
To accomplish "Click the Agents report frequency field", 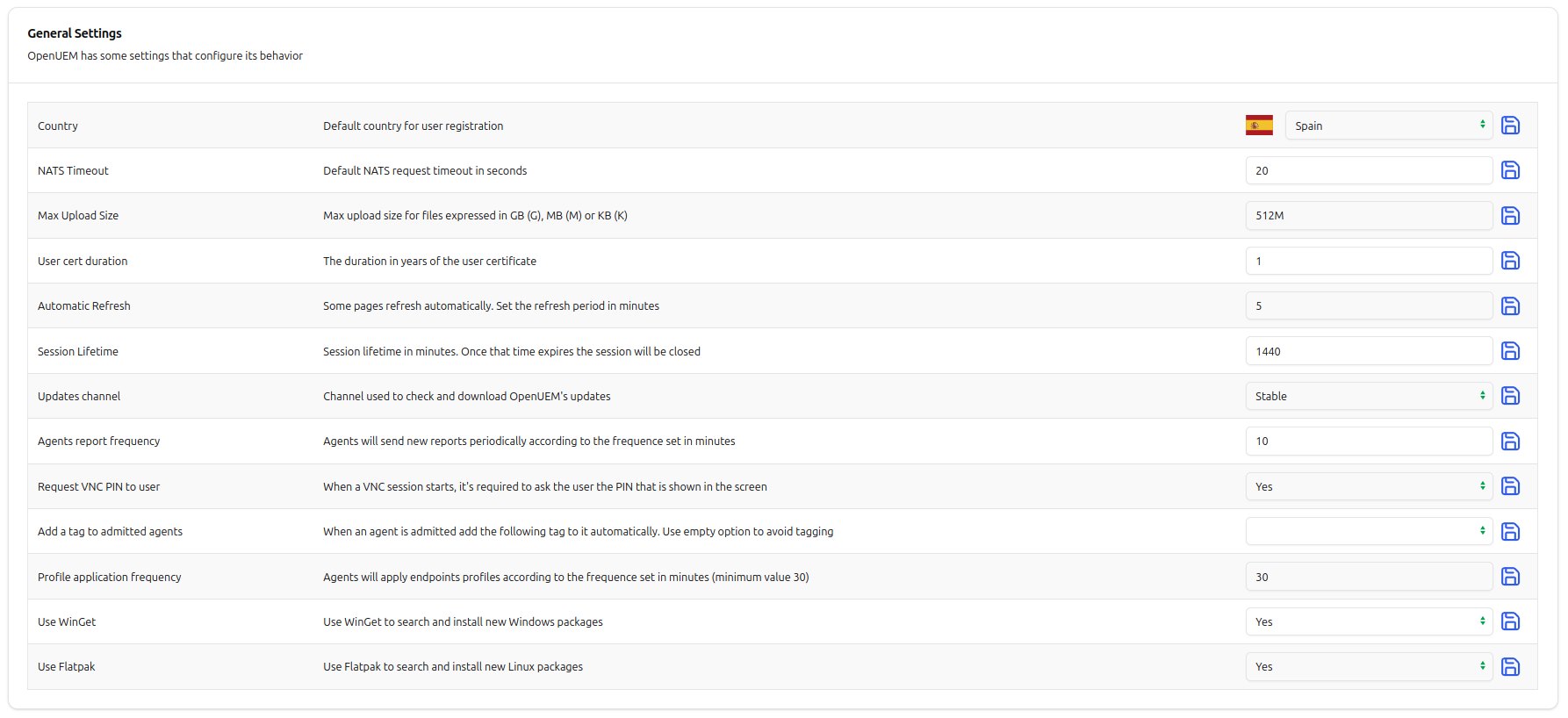I will pyautogui.click(x=1369, y=441).
